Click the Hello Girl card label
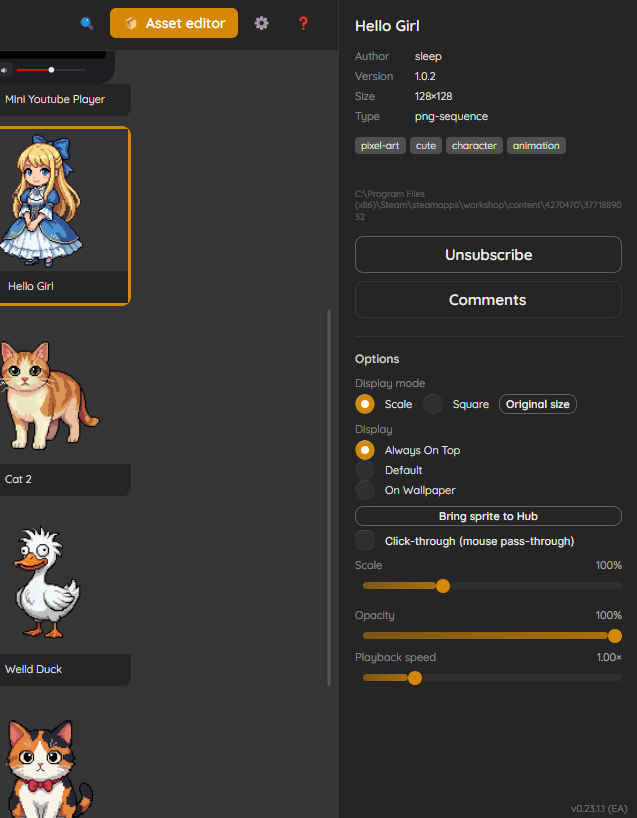Screen dimensions: 637x818 31,286
